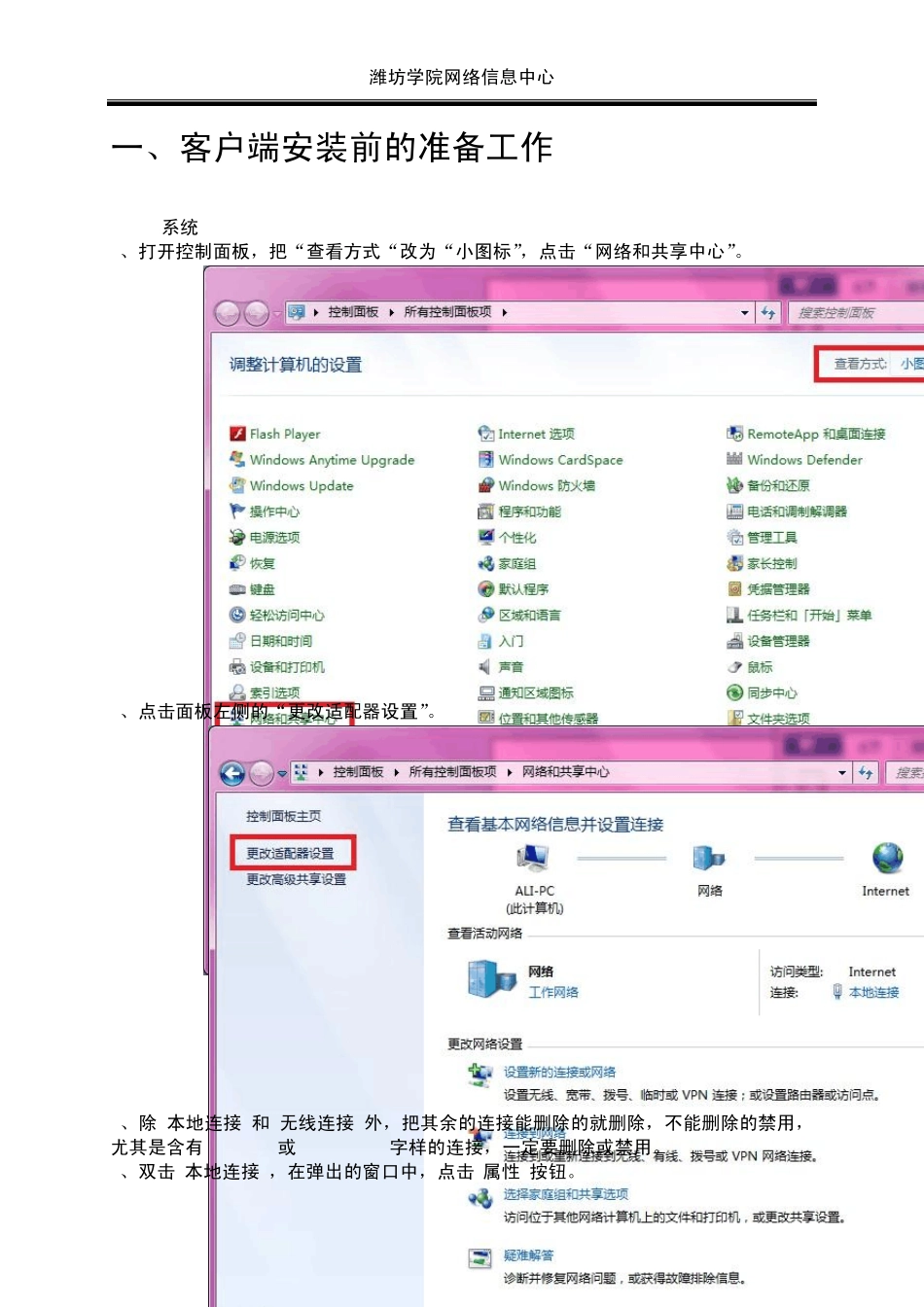
Task: Click 设置新的连接或网络 link
Action: click(559, 1073)
